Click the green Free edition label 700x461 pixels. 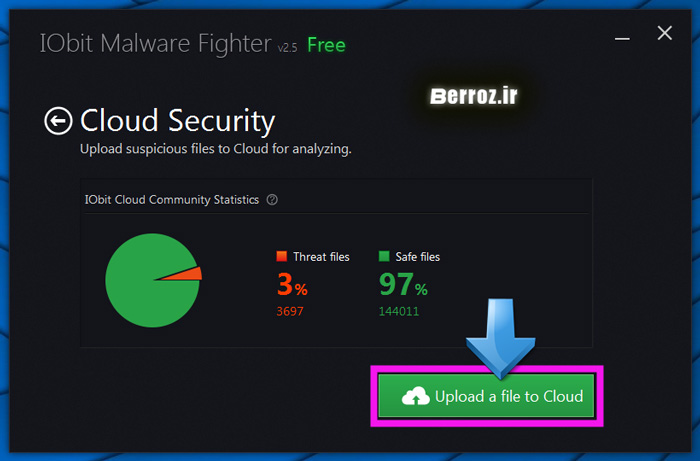[326, 45]
